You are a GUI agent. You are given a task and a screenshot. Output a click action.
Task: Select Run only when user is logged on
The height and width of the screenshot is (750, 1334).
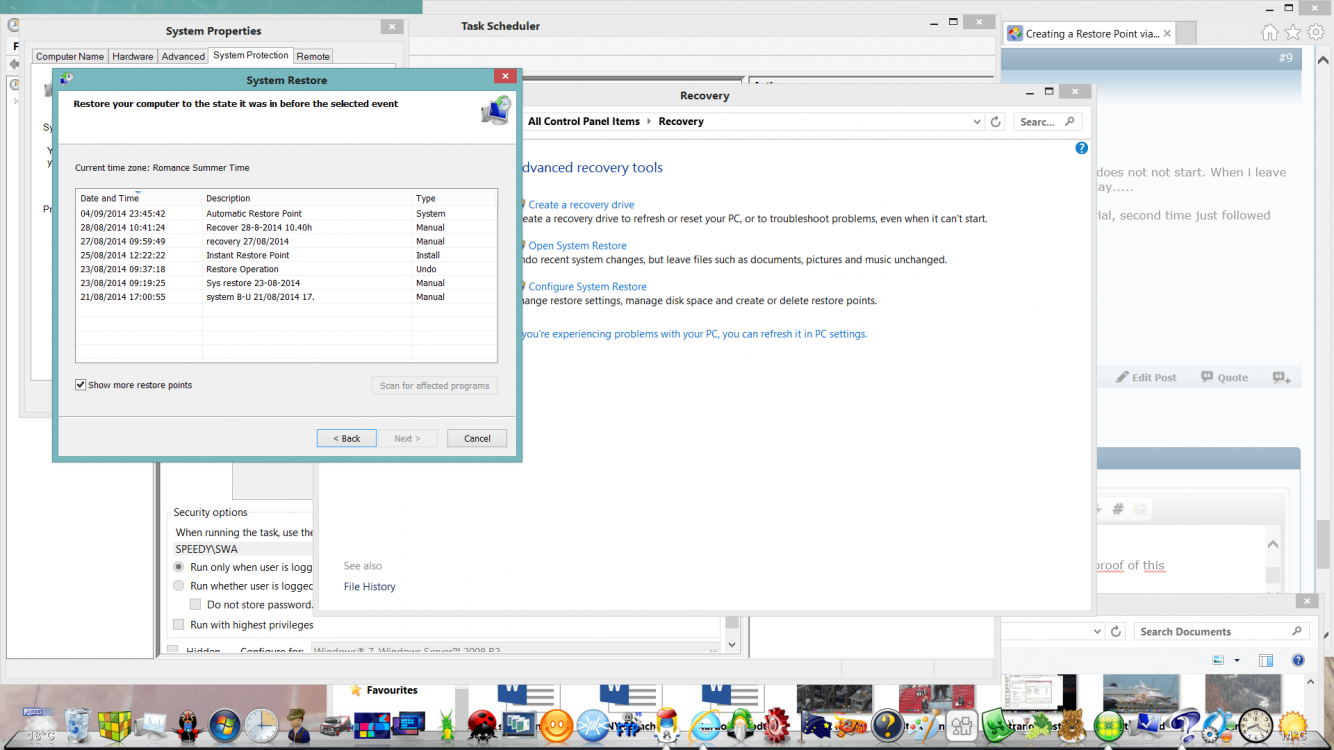[x=179, y=567]
